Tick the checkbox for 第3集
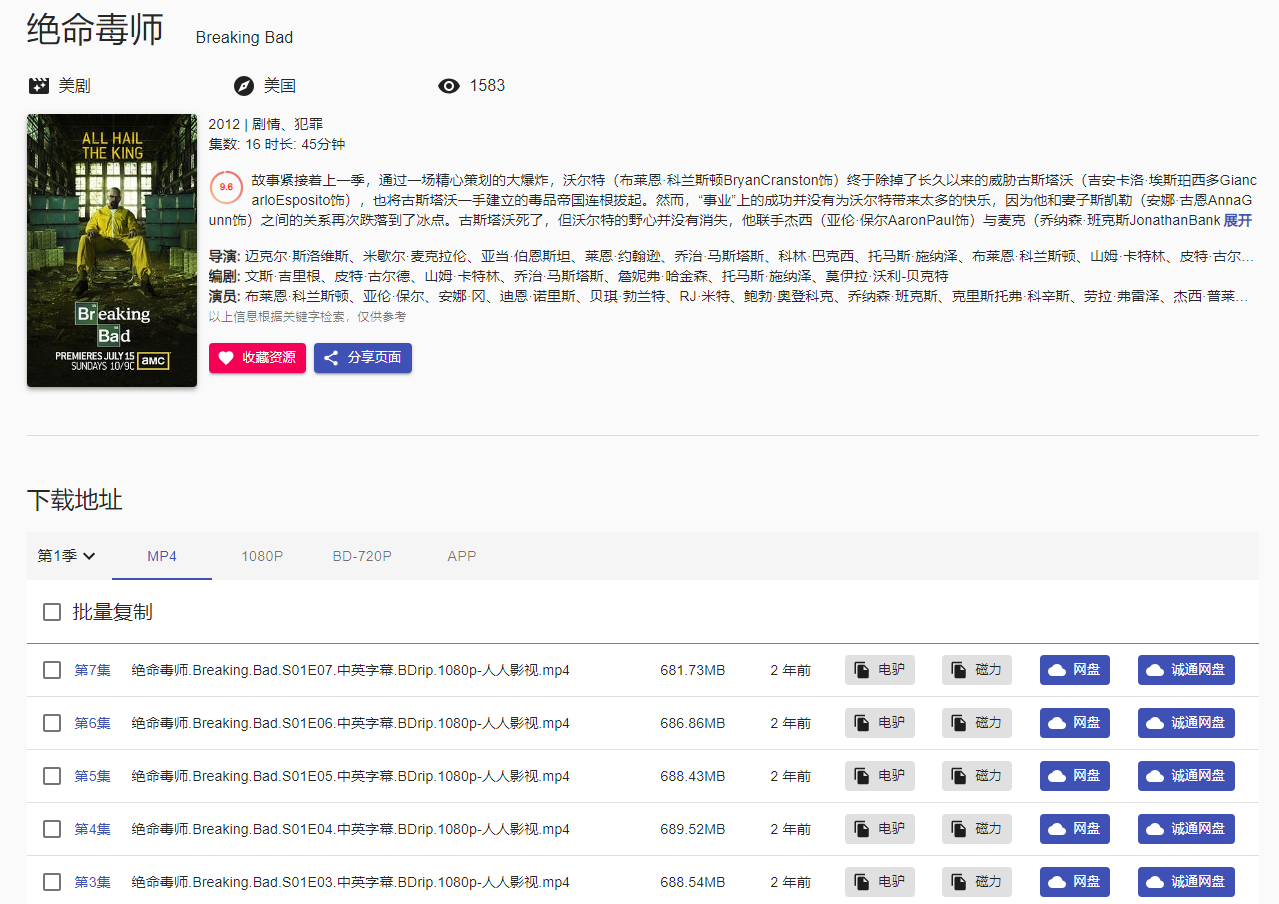Screen dimensions: 1279x904 click(52, 882)
